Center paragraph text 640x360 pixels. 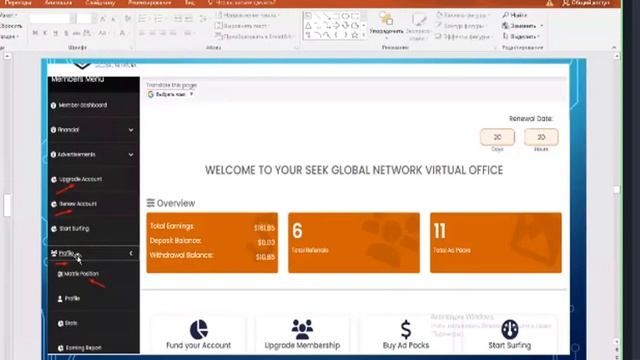(x=153, y=33)
